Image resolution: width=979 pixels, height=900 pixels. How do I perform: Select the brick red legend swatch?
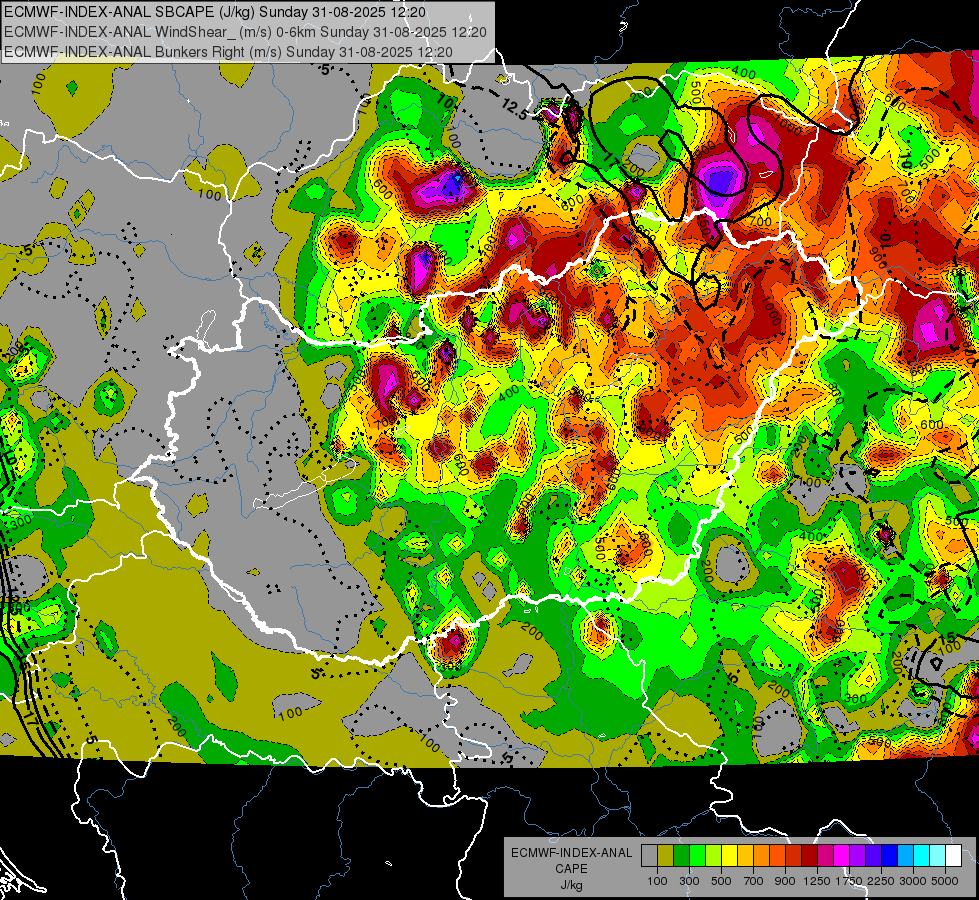coord(794,856)
